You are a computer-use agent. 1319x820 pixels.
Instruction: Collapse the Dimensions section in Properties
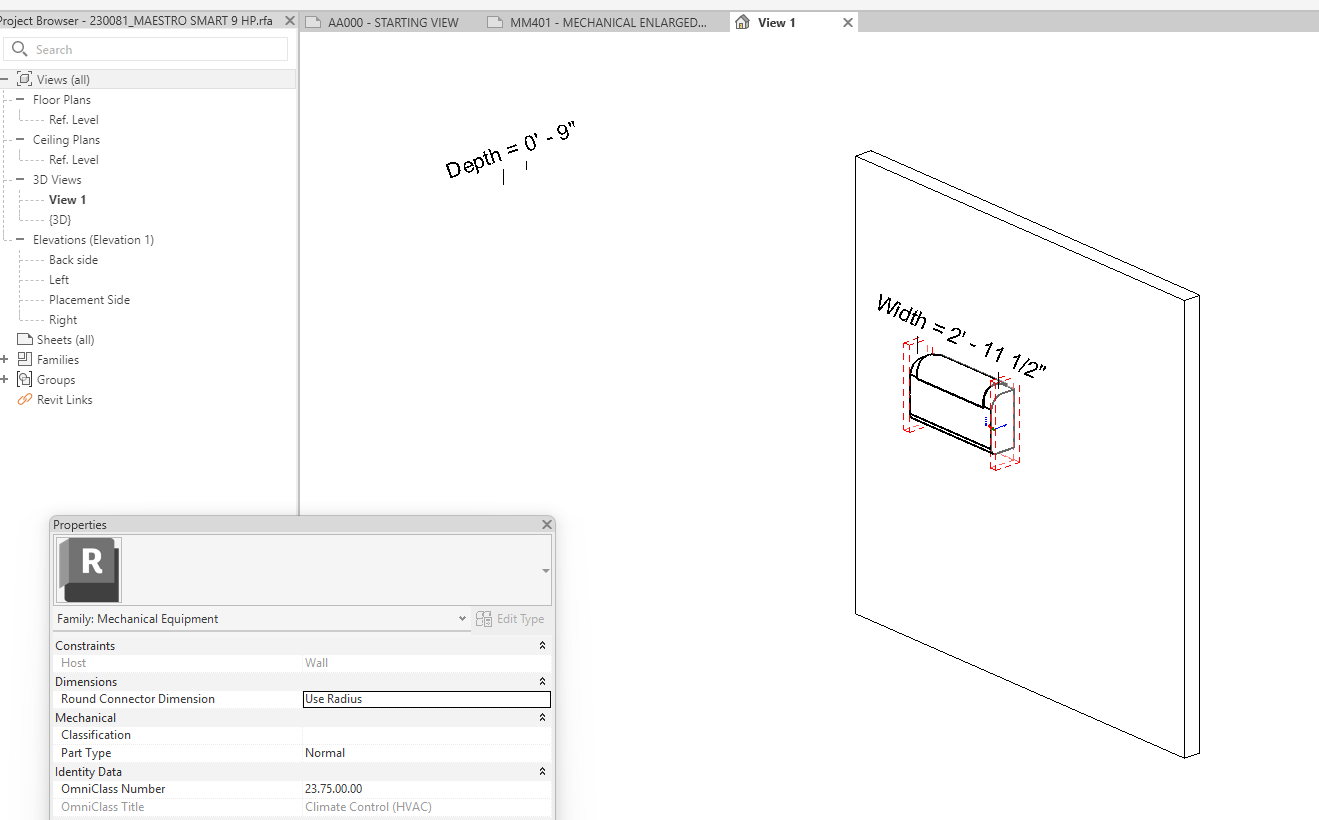point(542,682)
